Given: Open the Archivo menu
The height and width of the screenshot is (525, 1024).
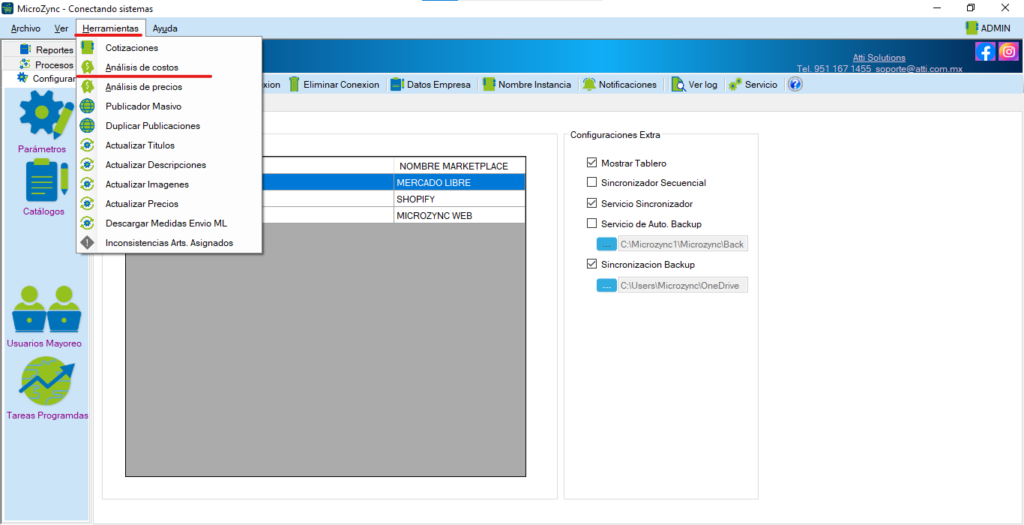Looking at the screenshot, I should [x=25, y=28].
